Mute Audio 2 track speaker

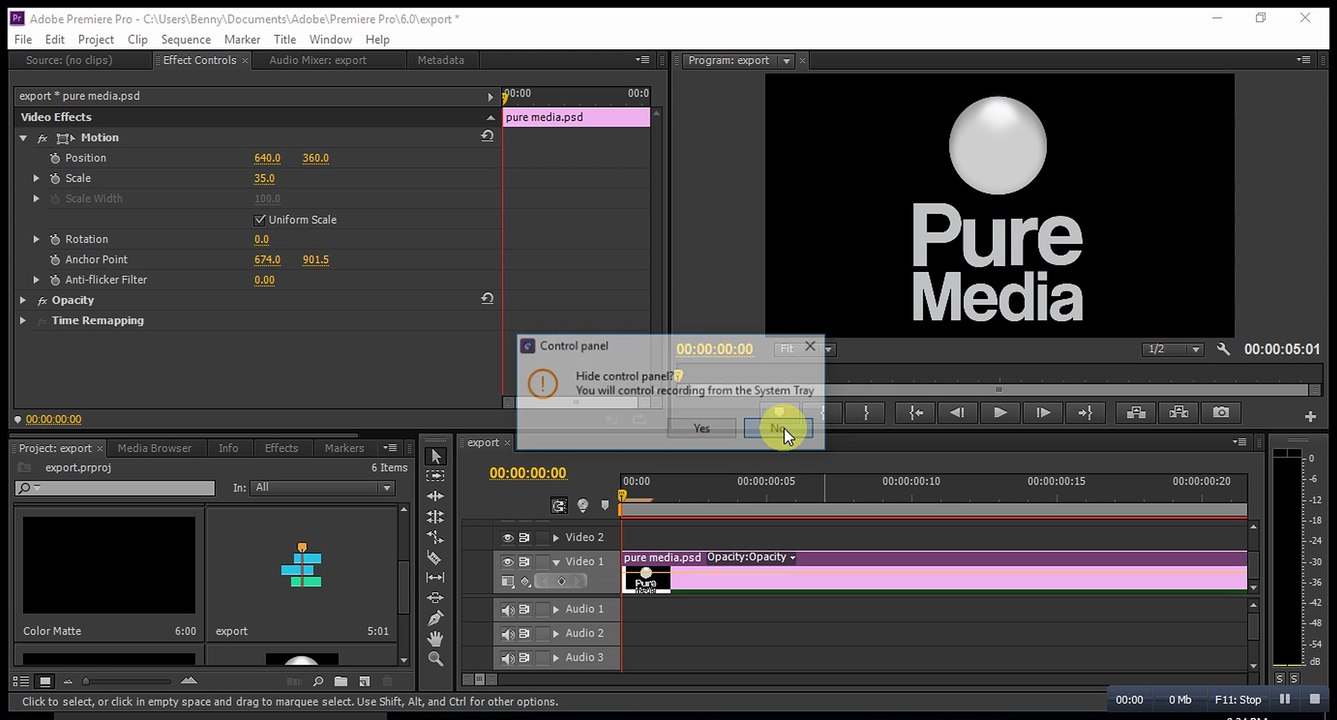pyautogui.click(x=507, y=633)
